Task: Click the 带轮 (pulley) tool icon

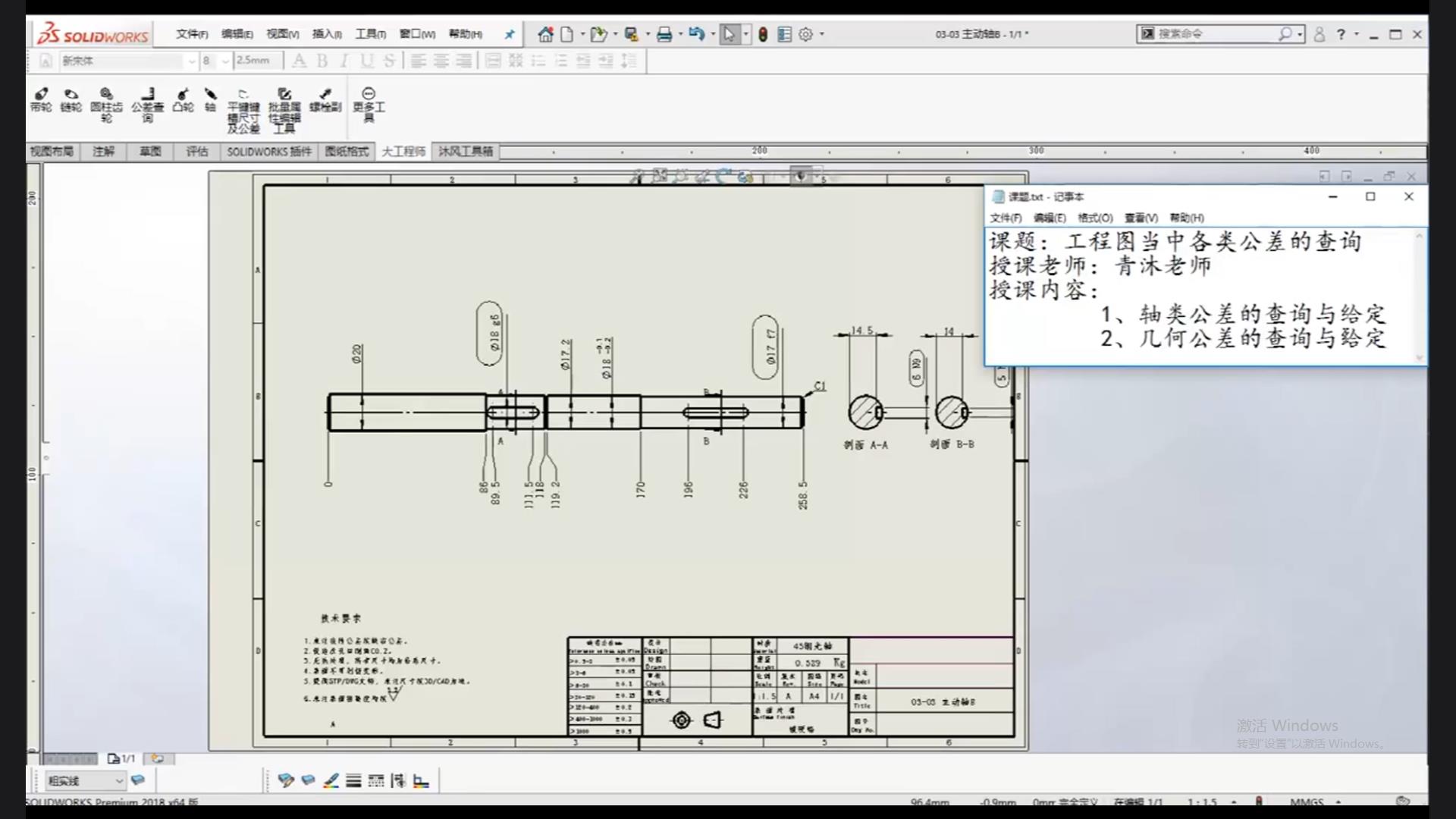Action: pyautogui.click(x=41, y=100)
